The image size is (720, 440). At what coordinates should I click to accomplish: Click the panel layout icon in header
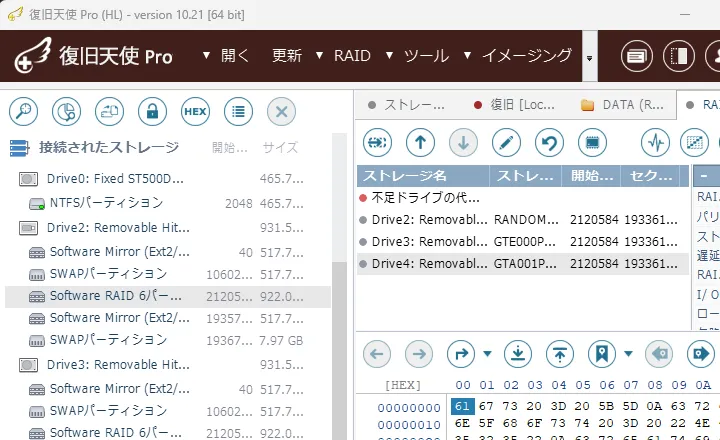pos(679,56)
